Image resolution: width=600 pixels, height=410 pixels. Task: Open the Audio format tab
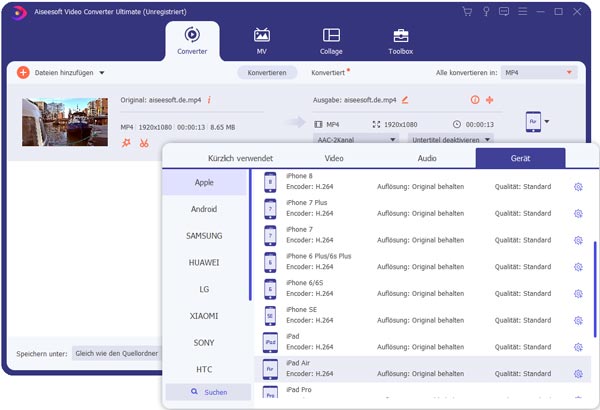(x=427, y=158)
